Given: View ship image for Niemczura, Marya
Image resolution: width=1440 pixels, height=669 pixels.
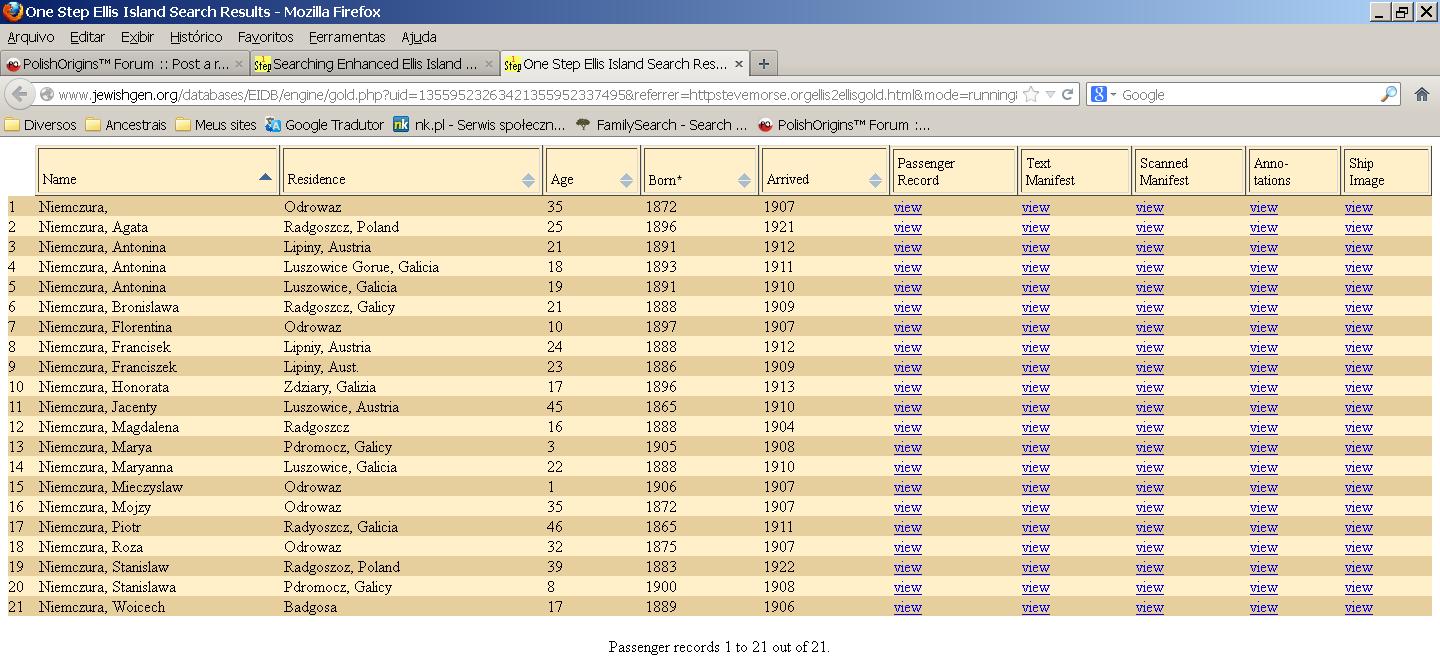Looking at the screenshot, I should pos(1358,448).
